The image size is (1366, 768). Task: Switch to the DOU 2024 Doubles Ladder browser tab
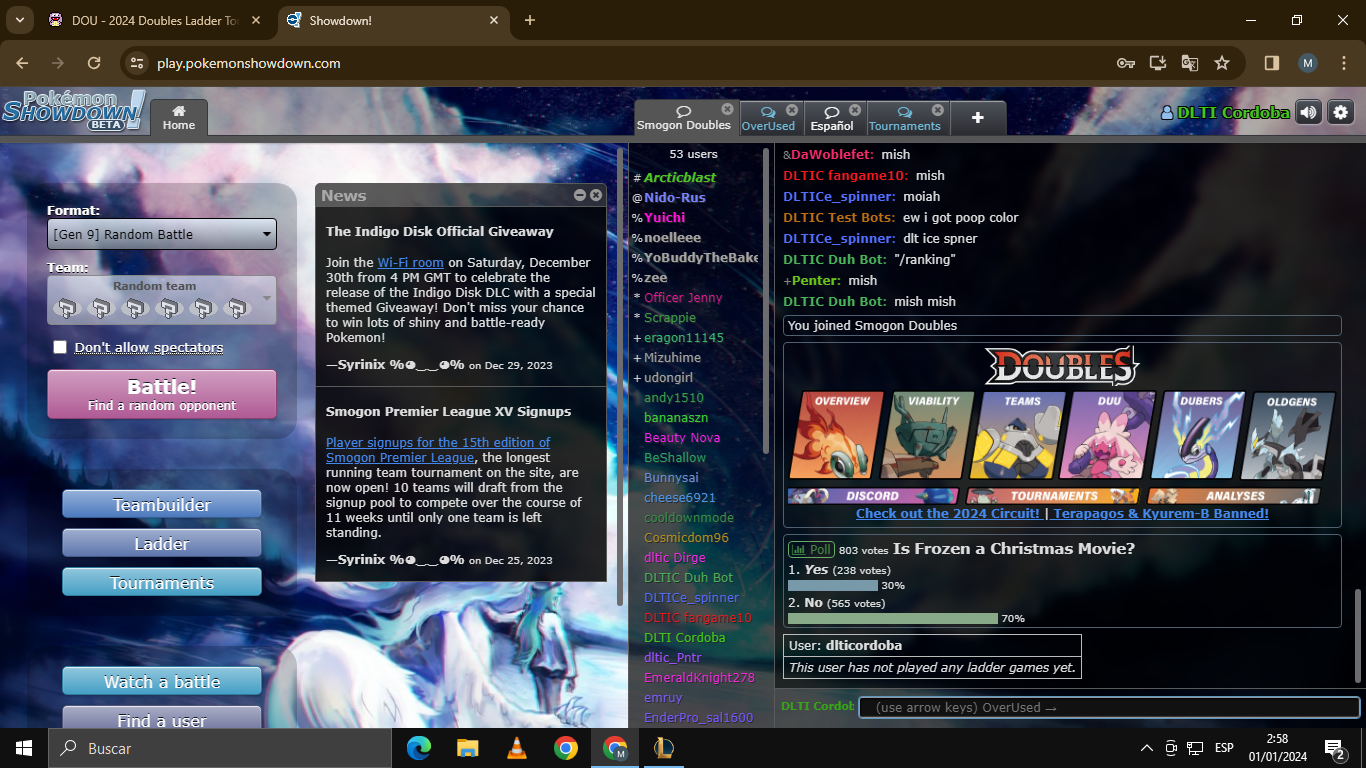155,20
